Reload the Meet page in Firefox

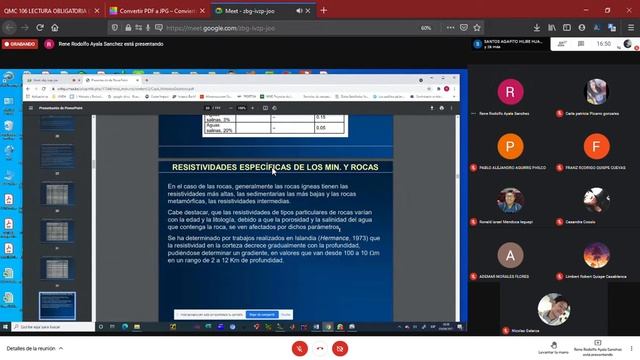point(40,28)
